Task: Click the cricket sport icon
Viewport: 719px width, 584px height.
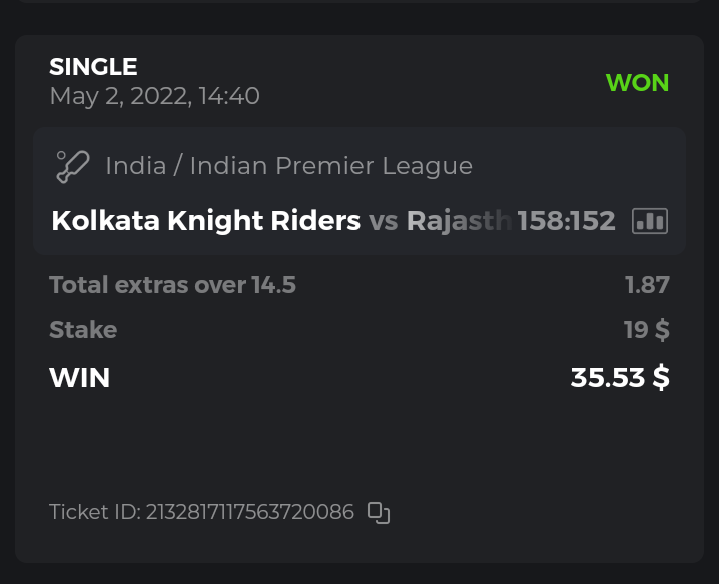Action: pos(74,166)
